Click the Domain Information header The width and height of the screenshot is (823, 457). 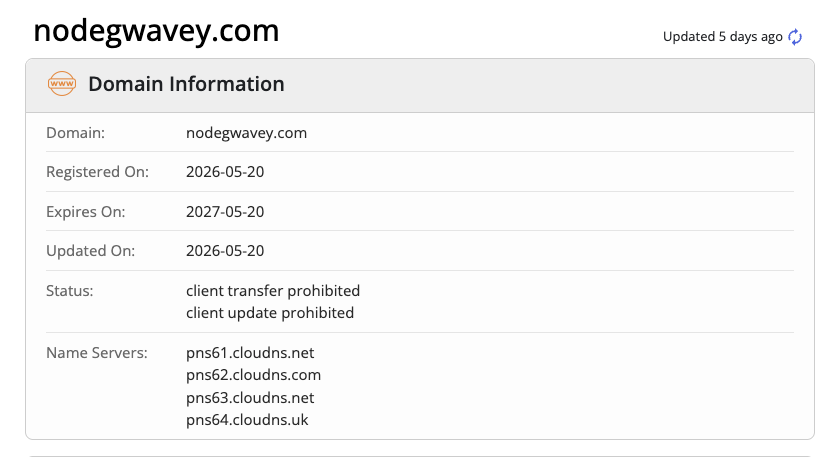(186, 84)
